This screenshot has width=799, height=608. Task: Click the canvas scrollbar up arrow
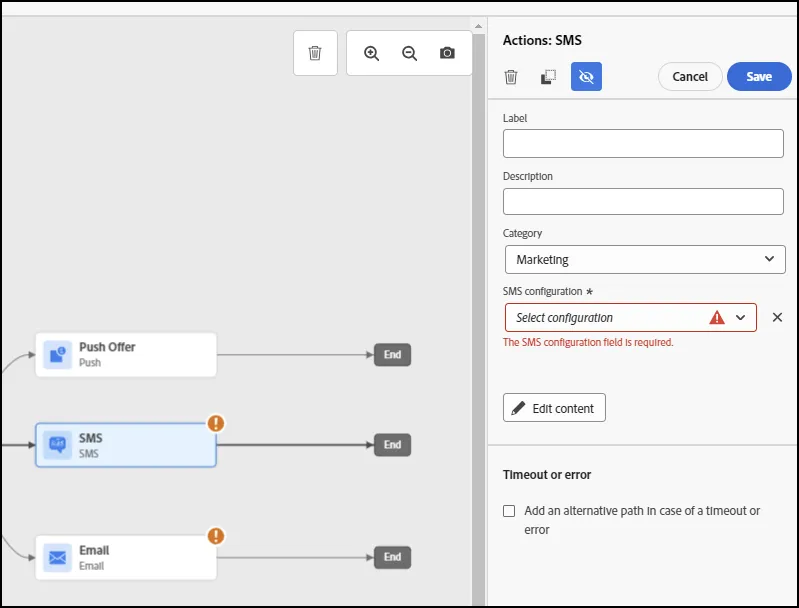click(478, 26)
